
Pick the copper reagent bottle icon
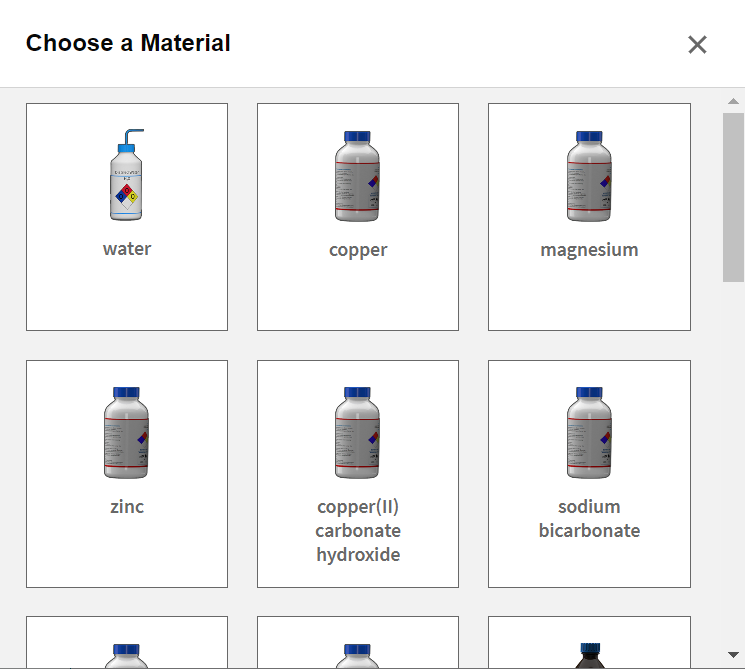pos(358,176)
